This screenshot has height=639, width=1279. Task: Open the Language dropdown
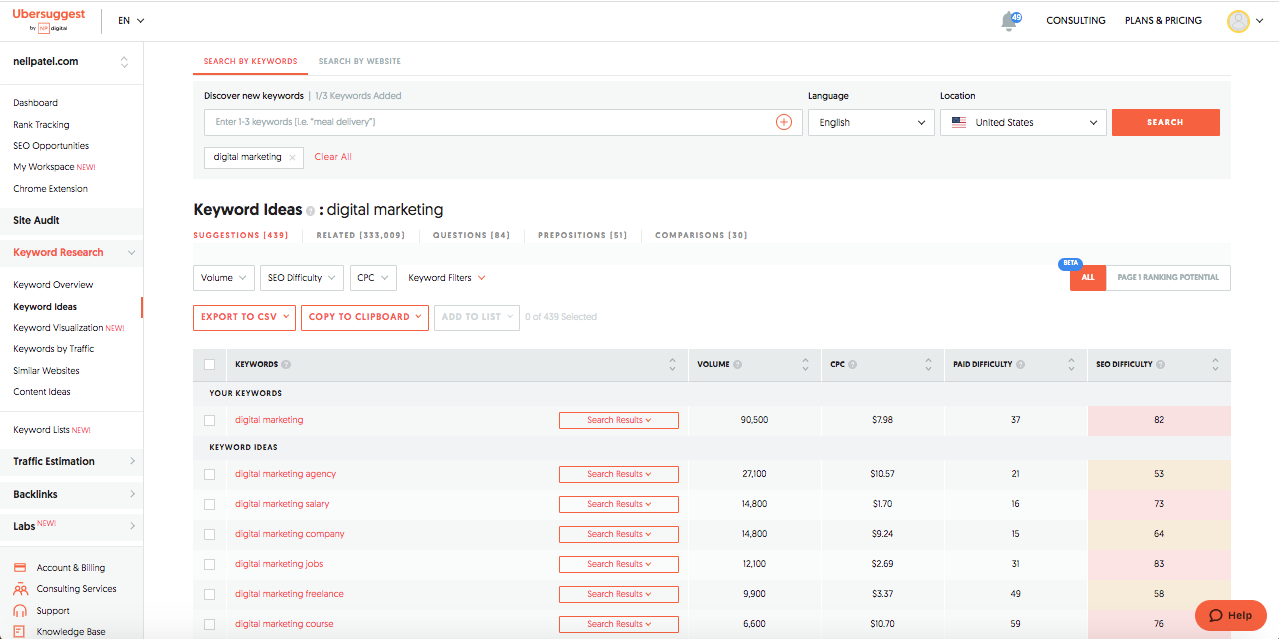pos(870,122)
